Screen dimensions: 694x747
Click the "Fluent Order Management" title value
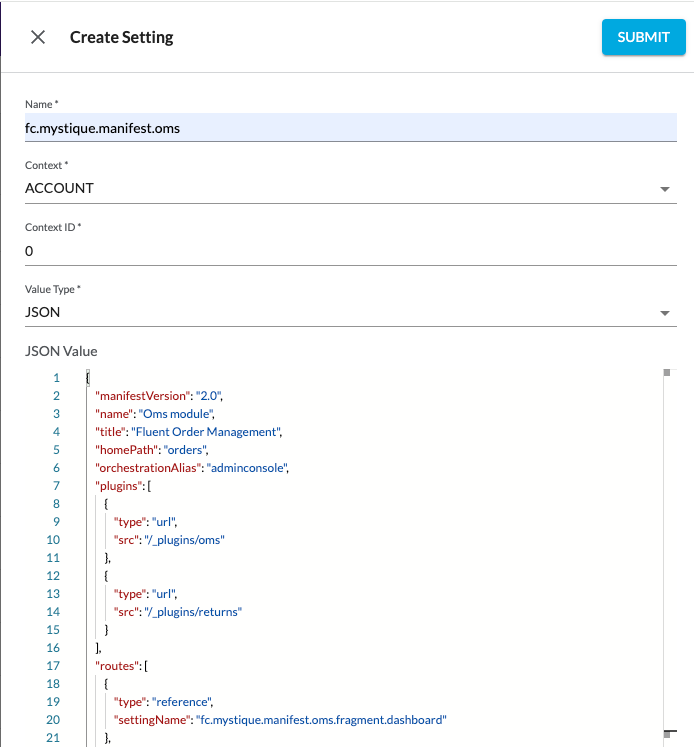click(206, 432)
